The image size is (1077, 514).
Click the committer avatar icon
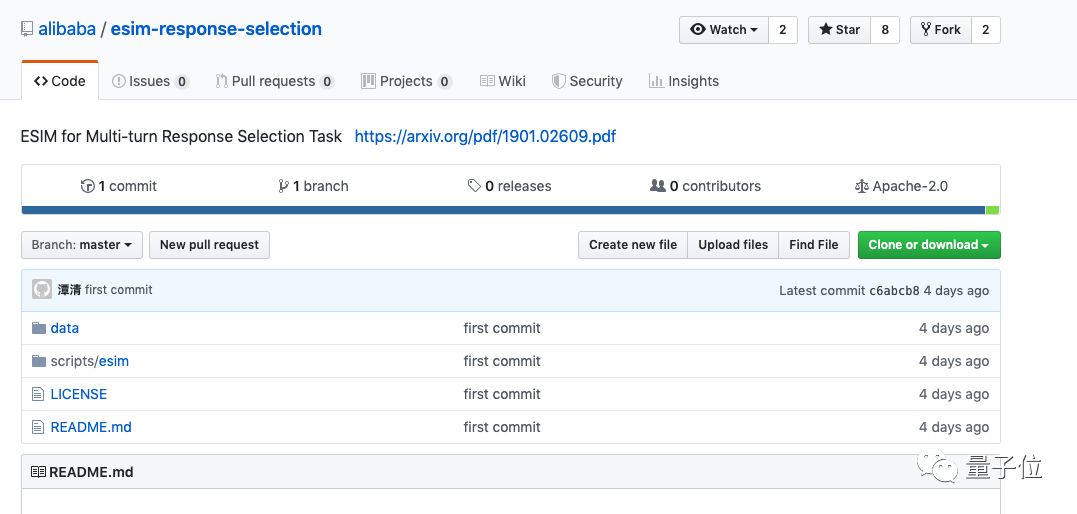click(42, 290)
